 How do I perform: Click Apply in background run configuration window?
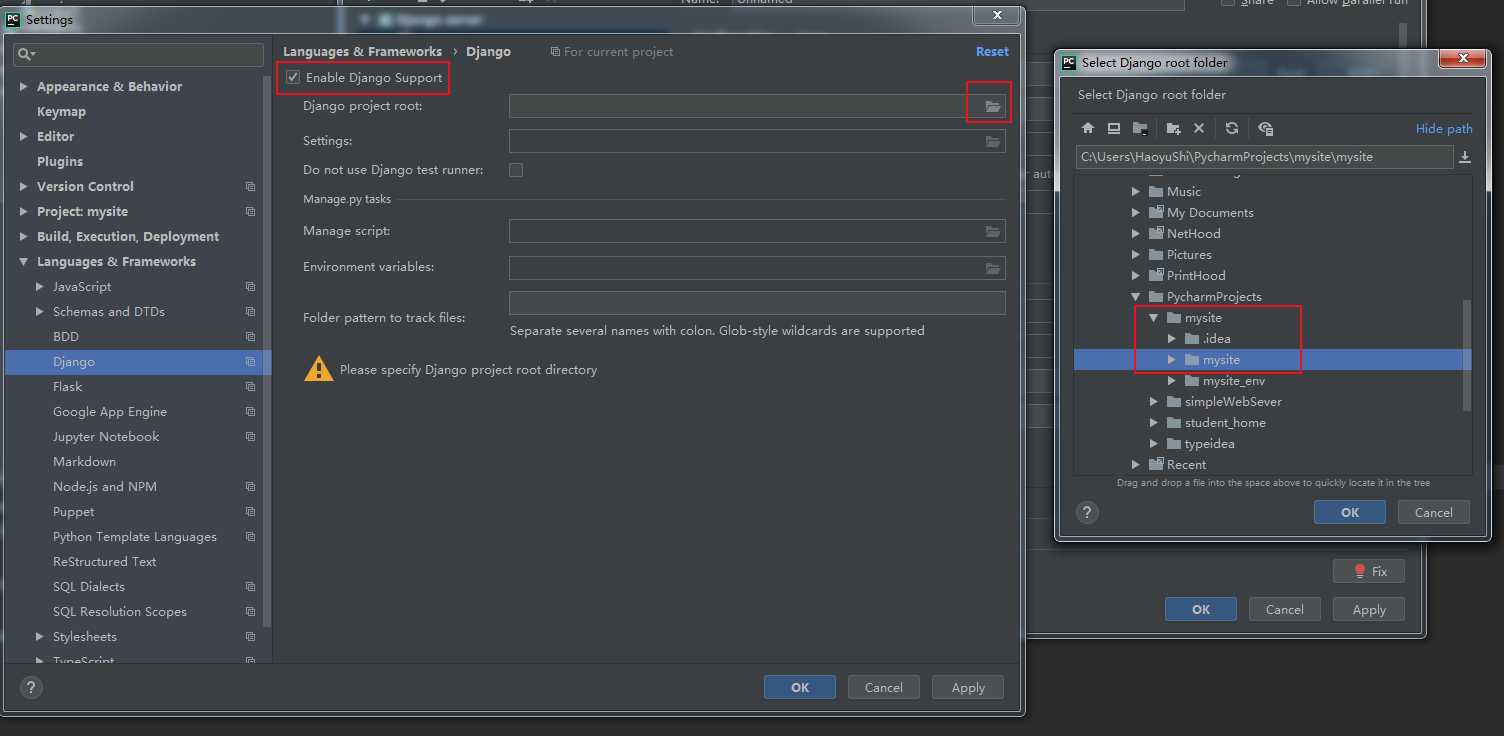tap(1369, 609)
